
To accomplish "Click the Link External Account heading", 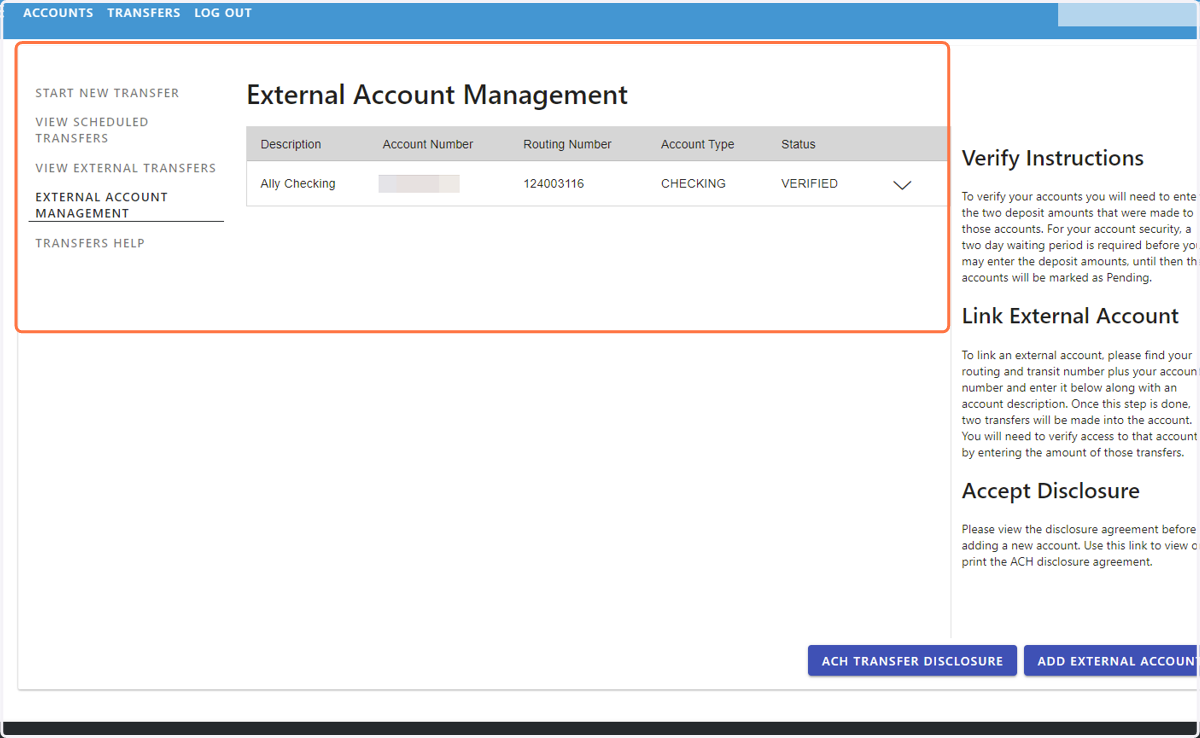I will [x=1070, y=316].
